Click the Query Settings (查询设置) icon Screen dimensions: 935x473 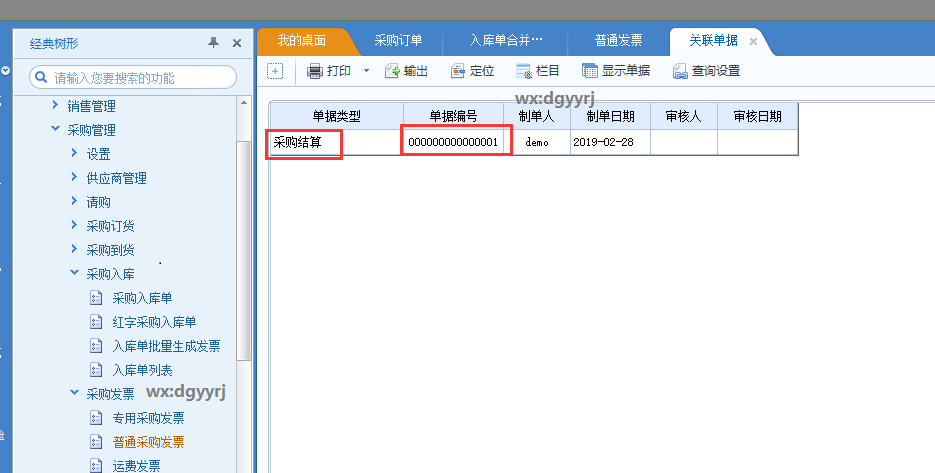pyautogui.click(x=680, y=71)
